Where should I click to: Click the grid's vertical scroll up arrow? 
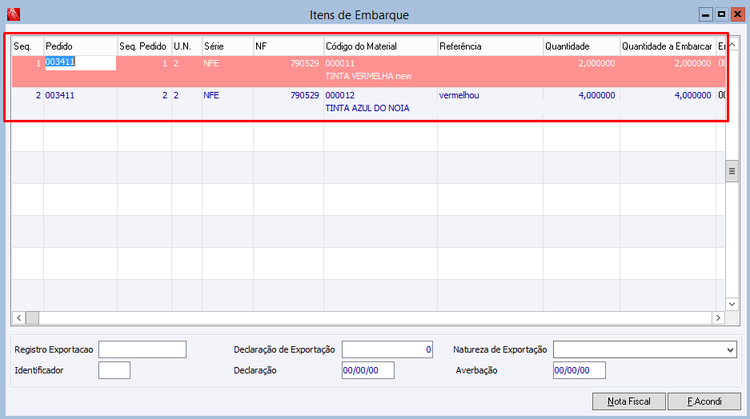pyautogui.click(x=732, y=45)
